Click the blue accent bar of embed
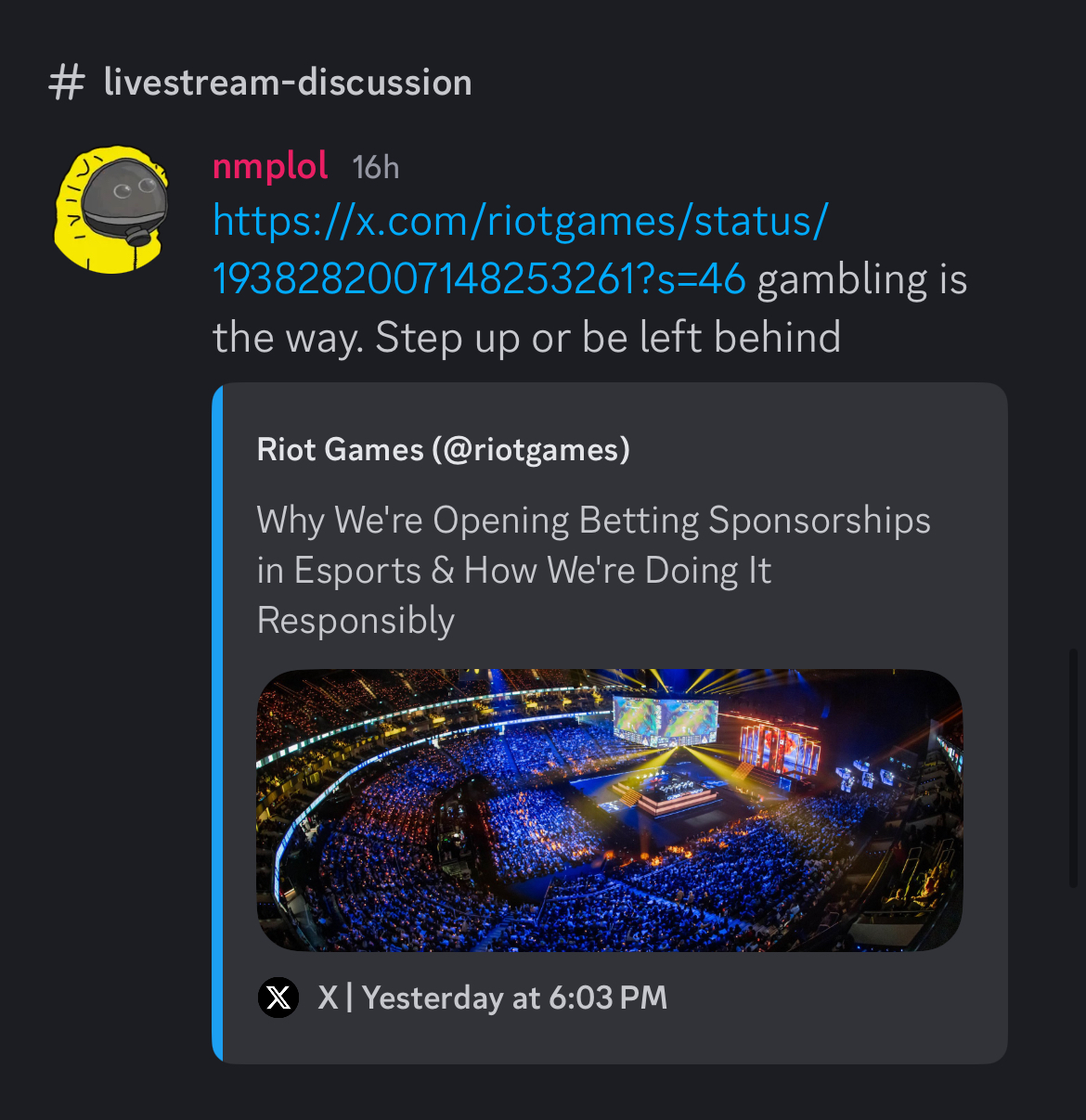The height and width of the screenshot is (1120, 1086). 217,723
